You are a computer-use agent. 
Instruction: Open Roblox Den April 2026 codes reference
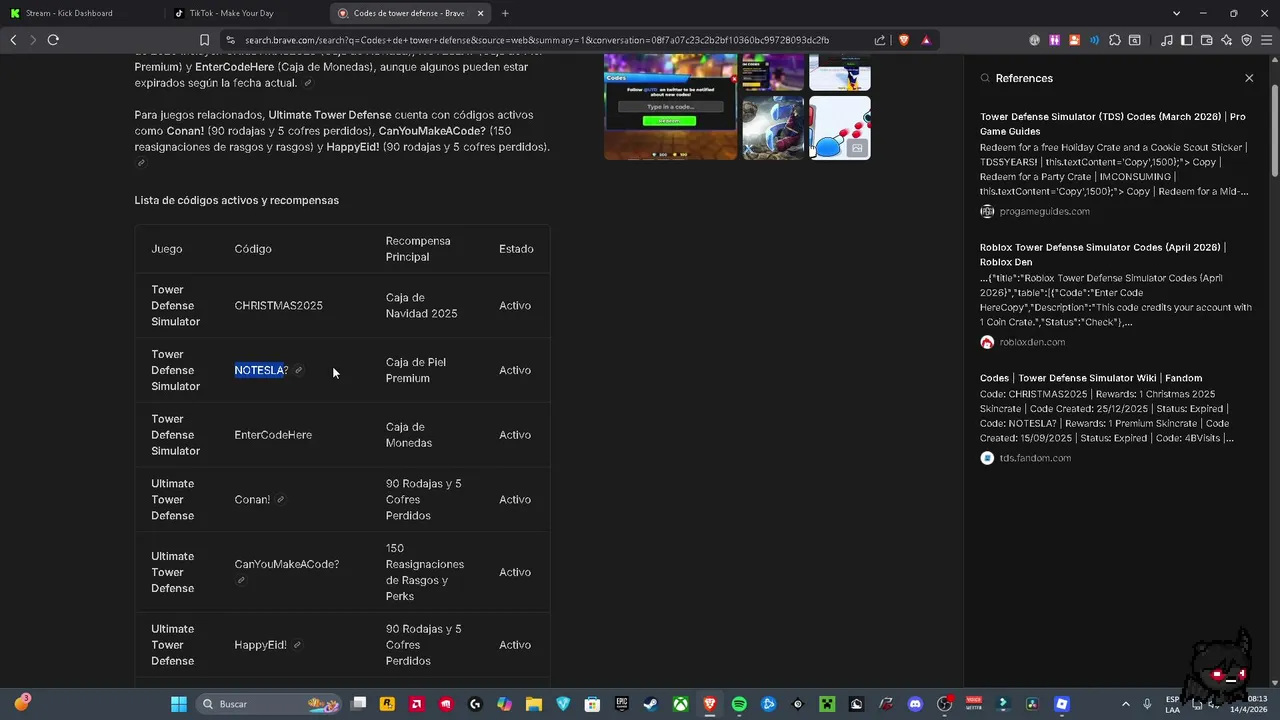point(1103,255)
